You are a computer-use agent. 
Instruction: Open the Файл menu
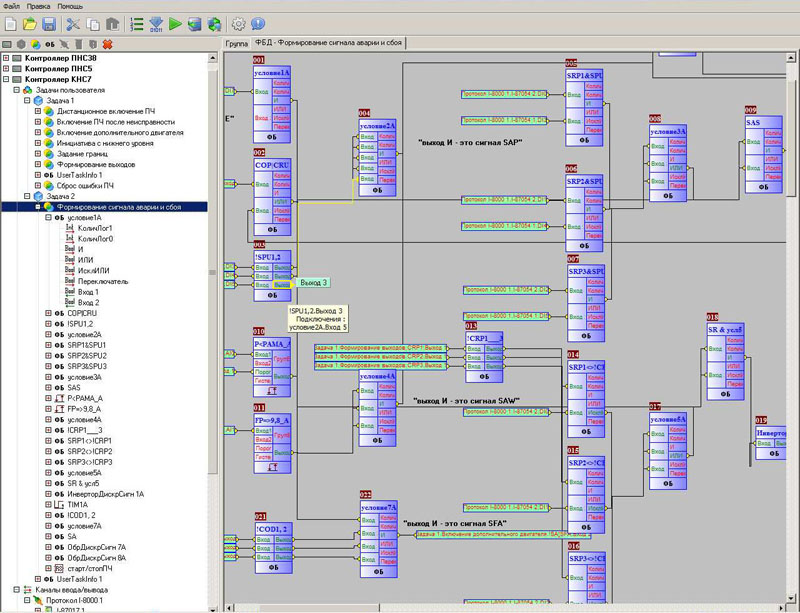[x=11, y=6]
